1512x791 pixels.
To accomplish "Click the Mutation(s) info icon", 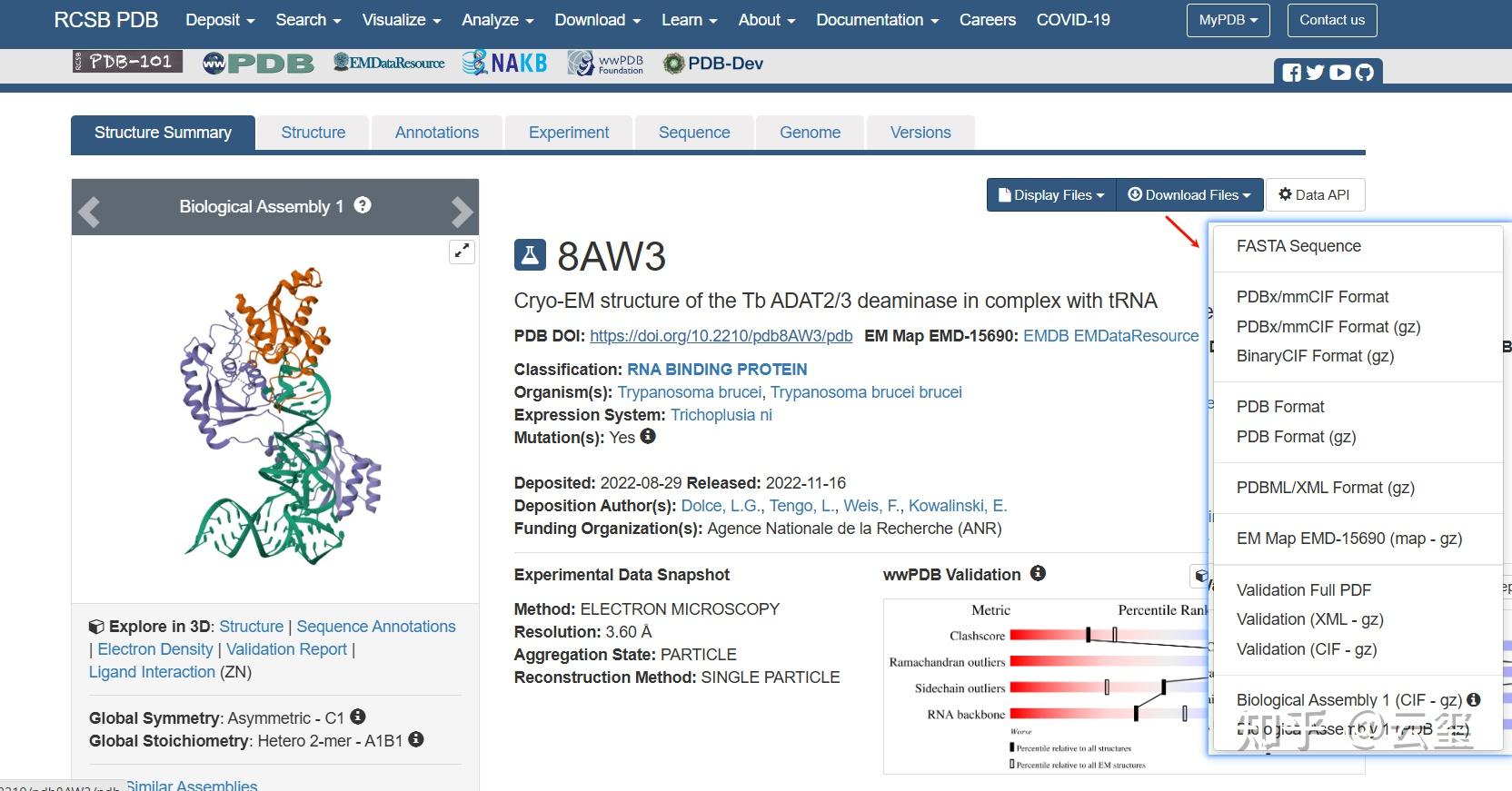I will [648, 436].
